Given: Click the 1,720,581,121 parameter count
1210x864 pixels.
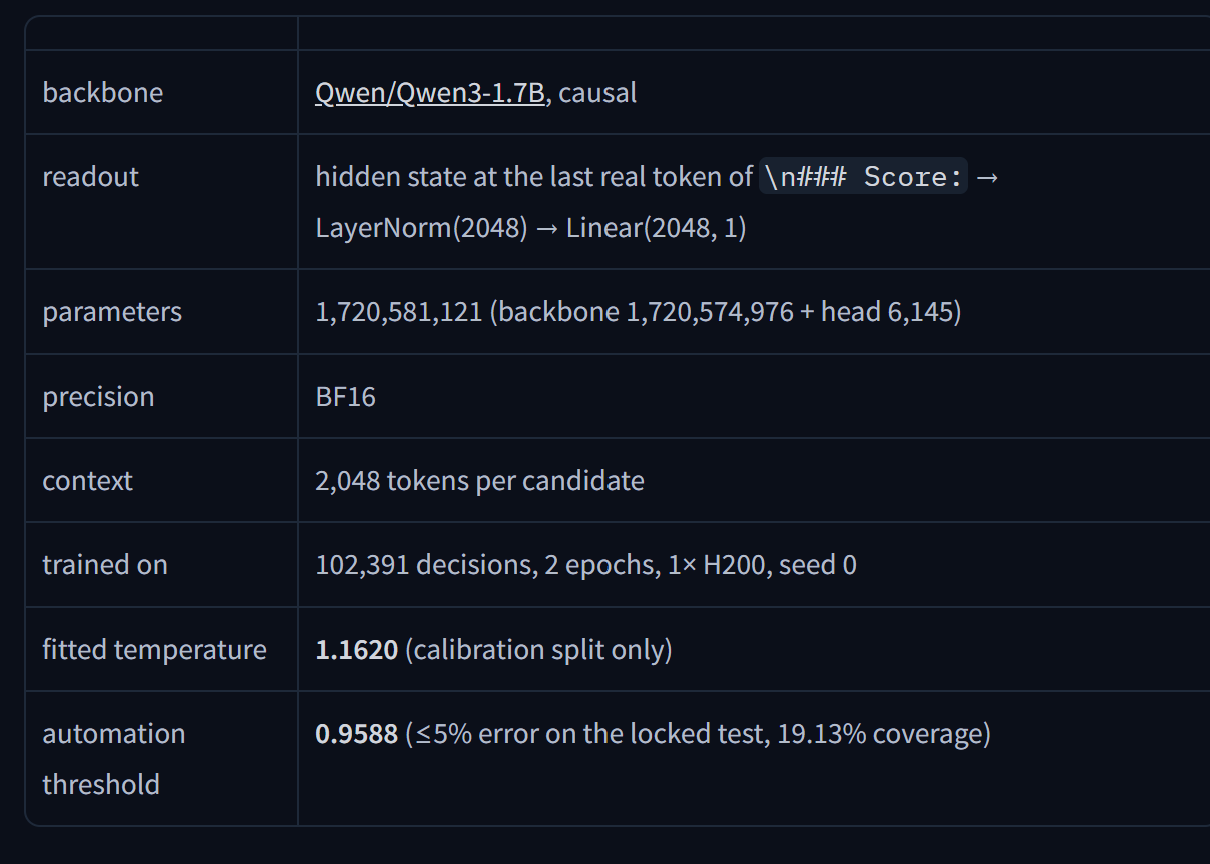Looking at the screenshot, I should point(399,312).
